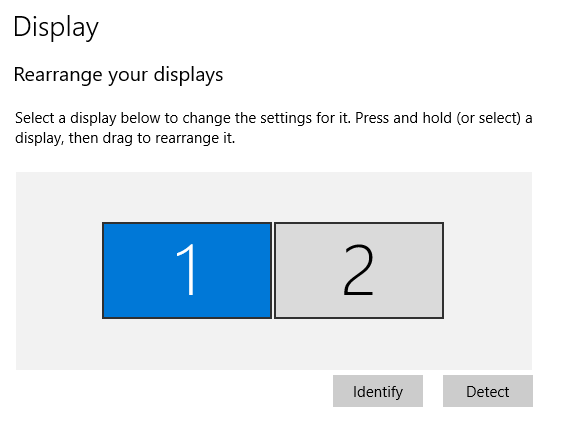Viewport: 561px width, 431px height.
Task: Select display 2 in the arrangement area
Action: (x=359, y=270)
